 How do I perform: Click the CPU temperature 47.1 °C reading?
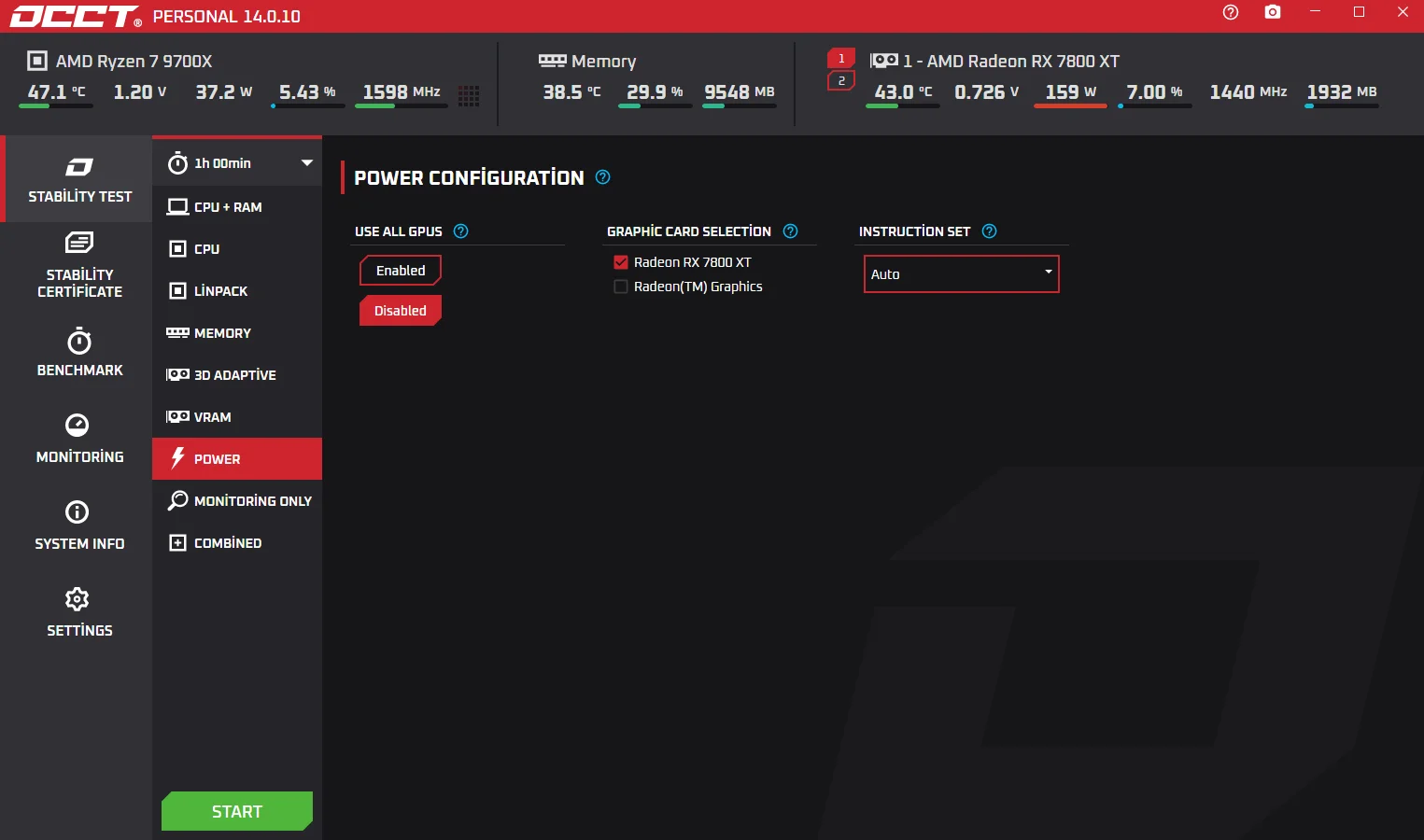click(x=56, y=91)
